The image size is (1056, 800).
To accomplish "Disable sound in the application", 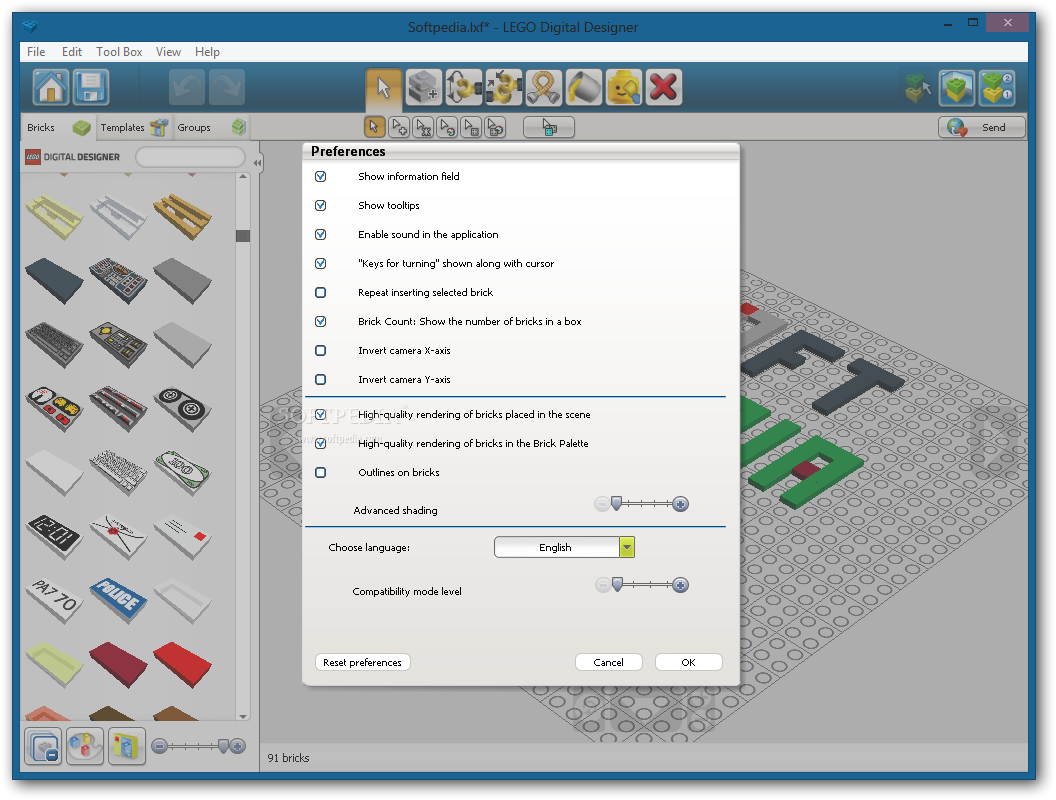I will point(321,234).
